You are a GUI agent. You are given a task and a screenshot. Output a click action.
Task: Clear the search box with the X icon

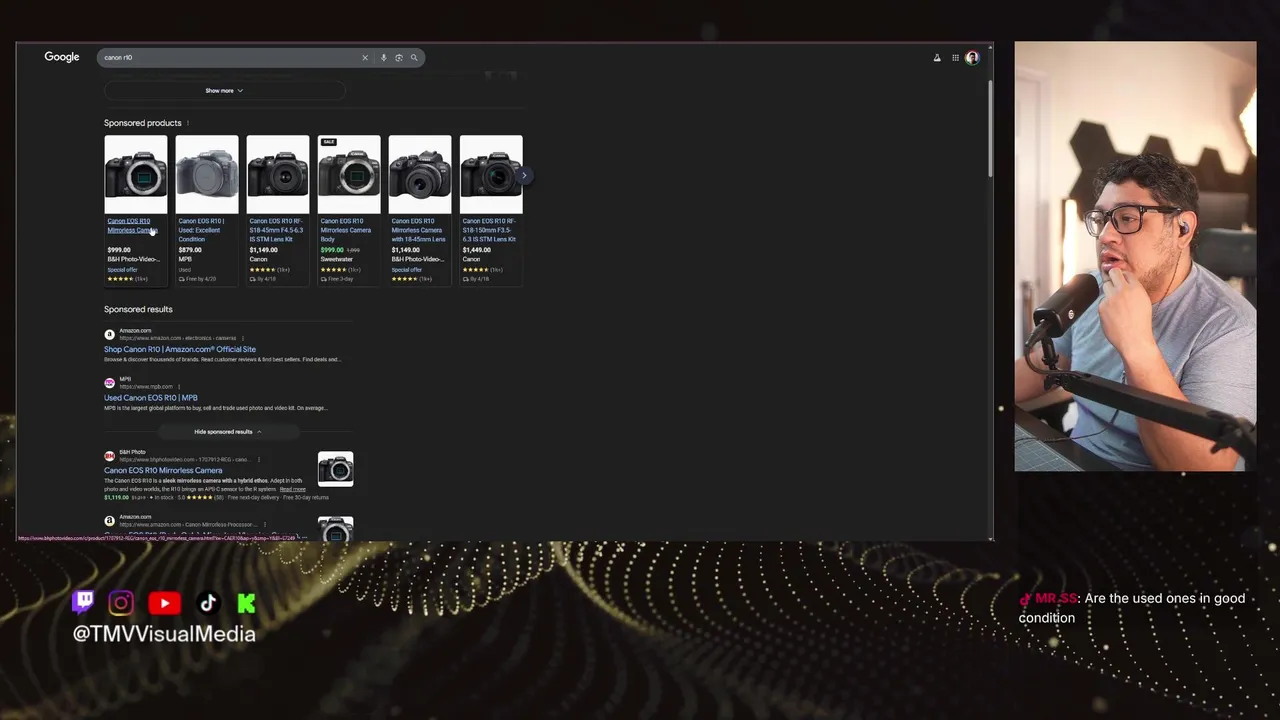click(365, 58)
